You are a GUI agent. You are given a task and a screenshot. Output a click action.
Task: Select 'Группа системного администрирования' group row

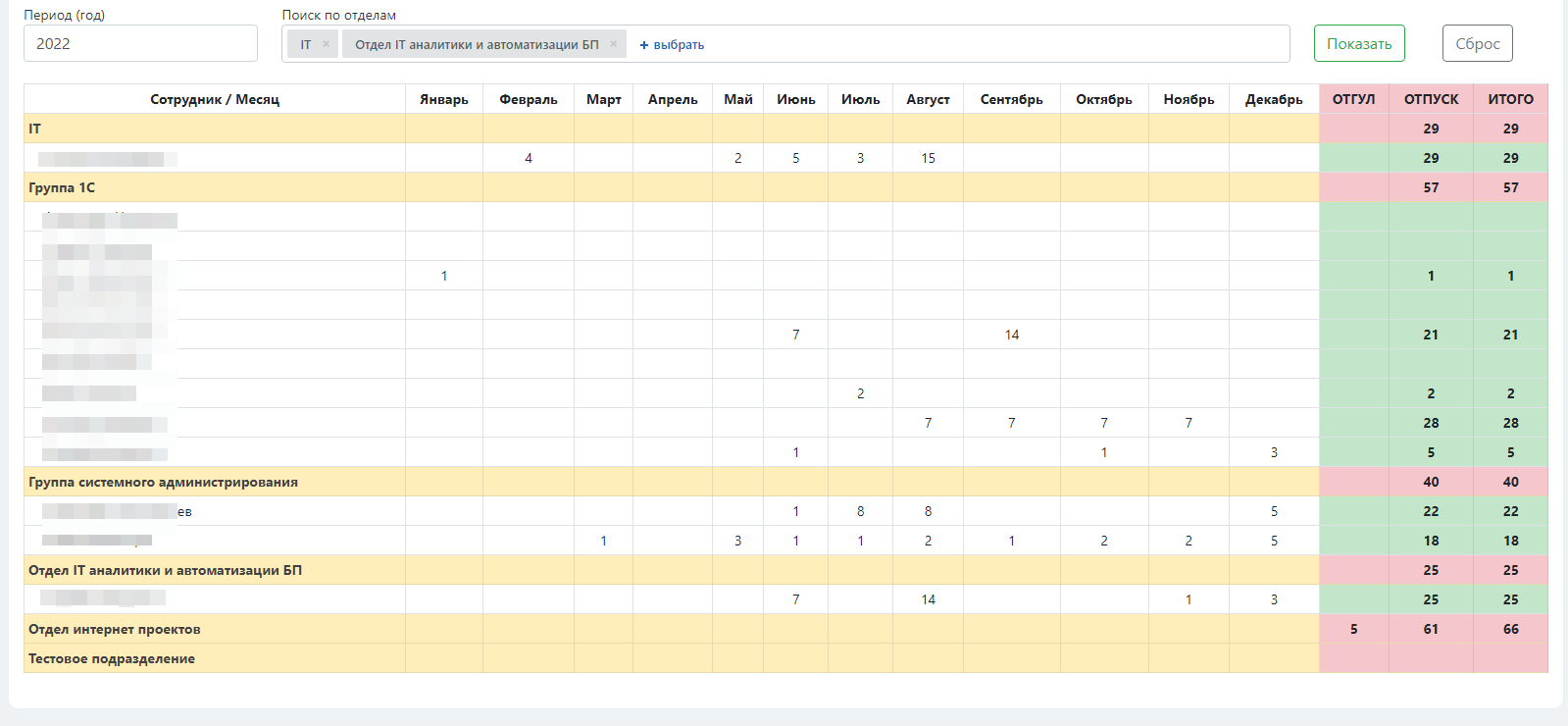tap(163, 482)
